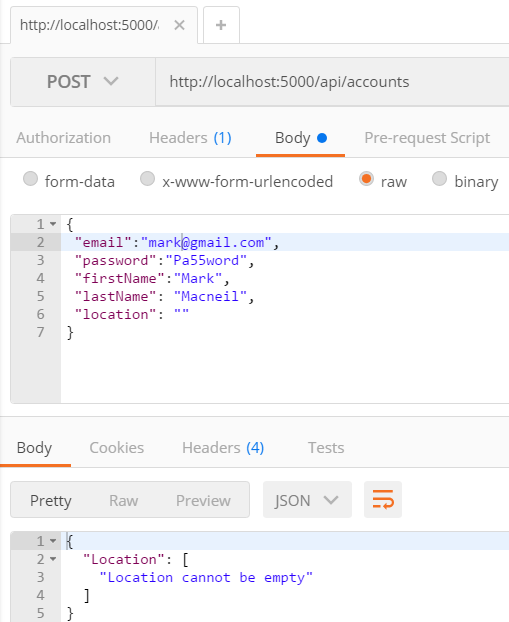Select the binary body radio button
The width and height of the screenshot is (509, 622).
tap(439, 179)
